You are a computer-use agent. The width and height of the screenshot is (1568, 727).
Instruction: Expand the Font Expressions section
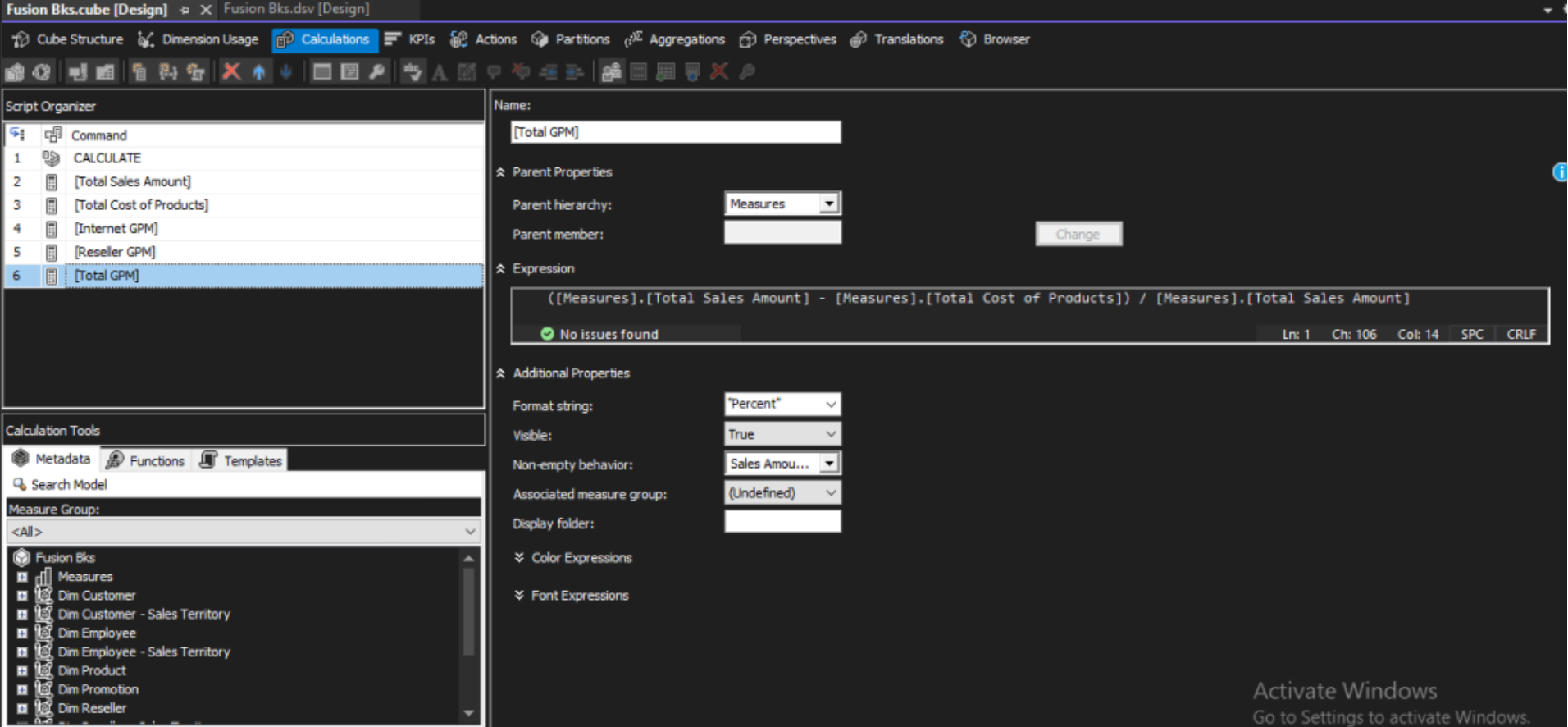[519, 596]
